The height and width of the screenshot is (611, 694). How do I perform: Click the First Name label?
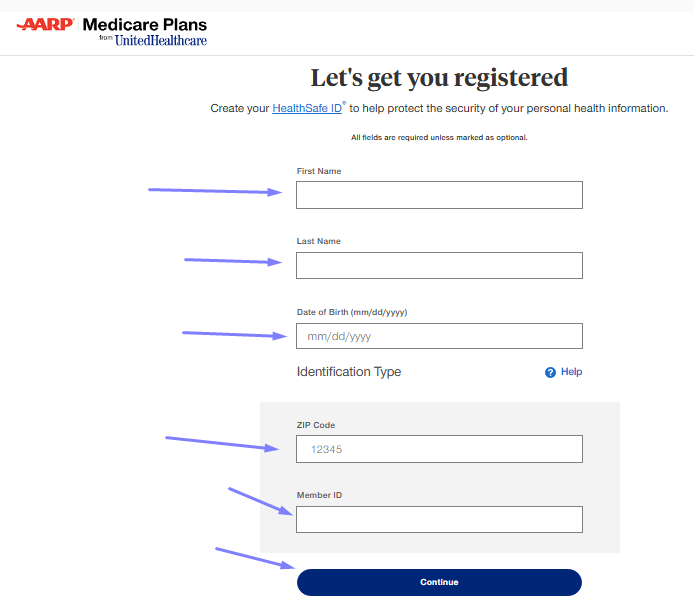319,171
